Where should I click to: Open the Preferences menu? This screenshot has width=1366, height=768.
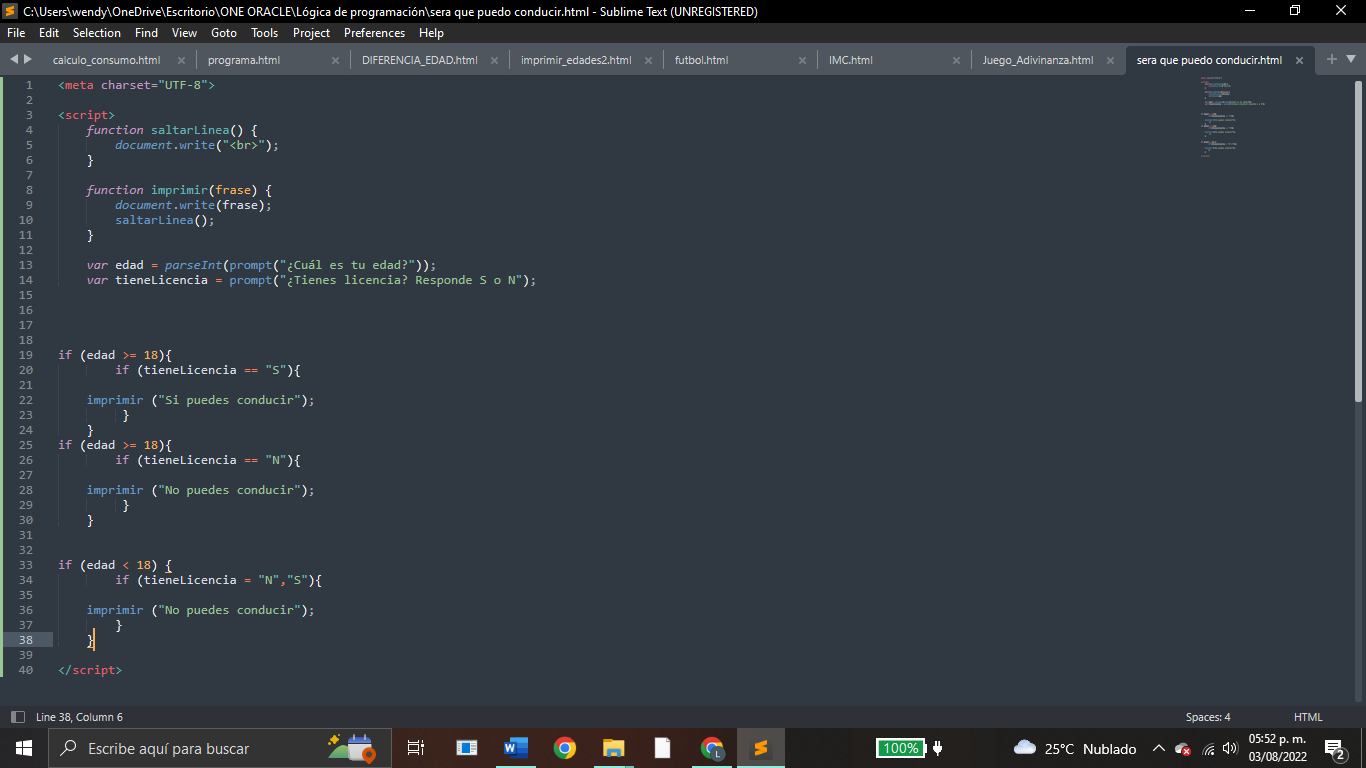pyautogui.click(x=375, y=33)
